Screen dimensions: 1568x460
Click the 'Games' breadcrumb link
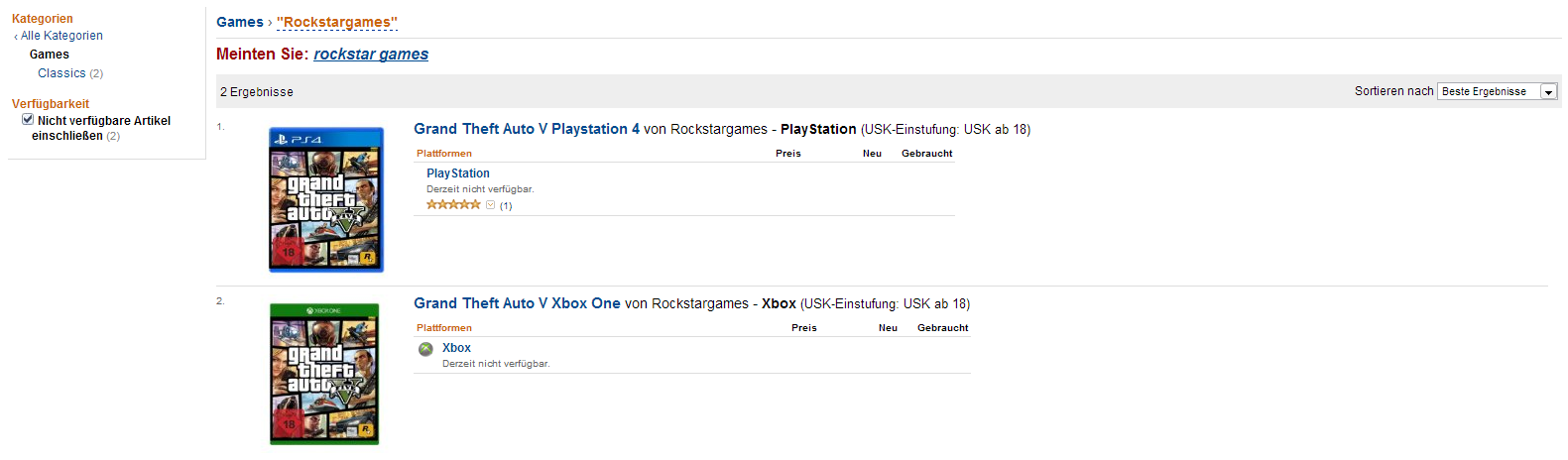point(240,22)
